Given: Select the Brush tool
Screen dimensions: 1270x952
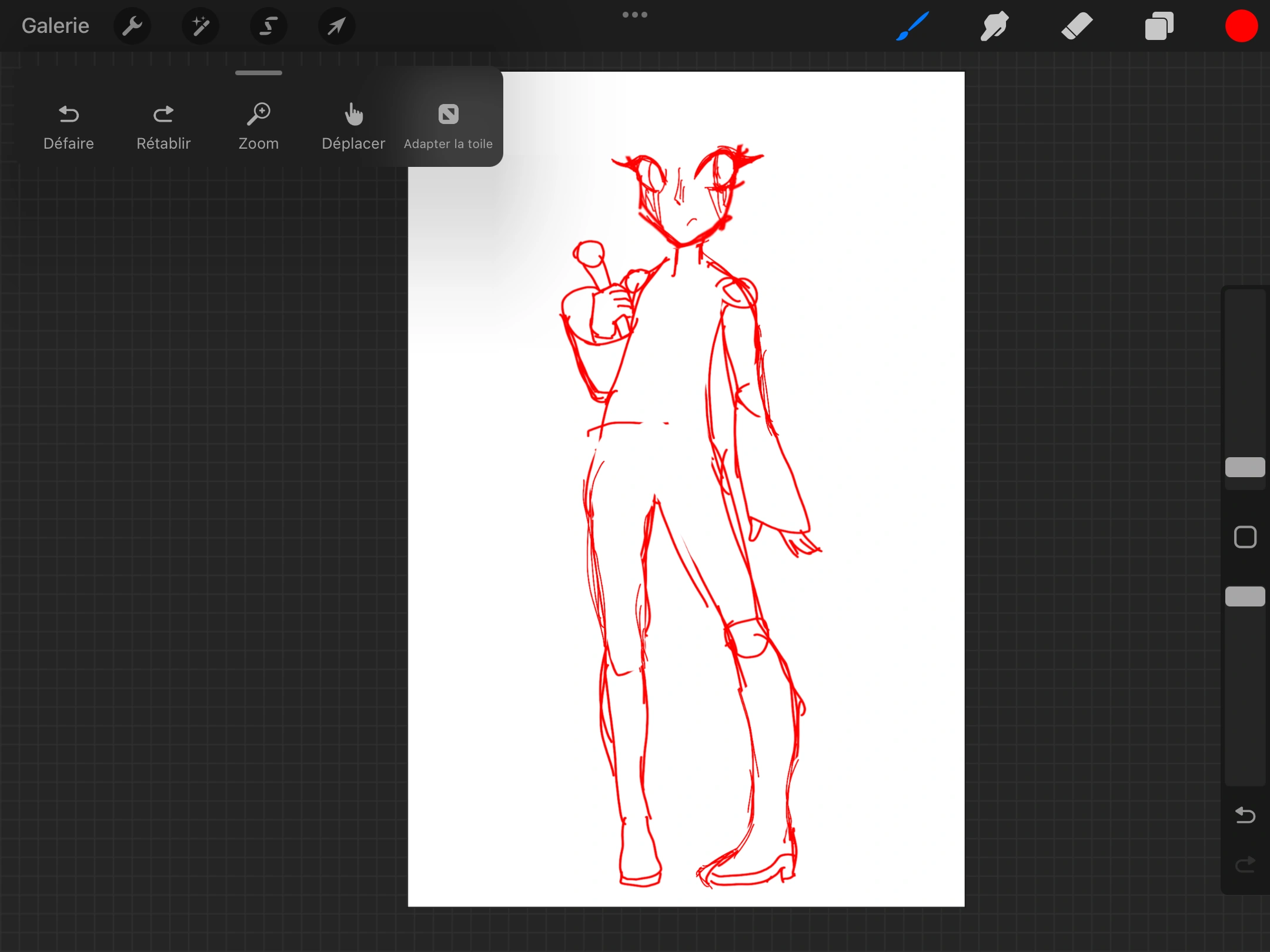Looking at the screenshot, I should click(913, 26).
